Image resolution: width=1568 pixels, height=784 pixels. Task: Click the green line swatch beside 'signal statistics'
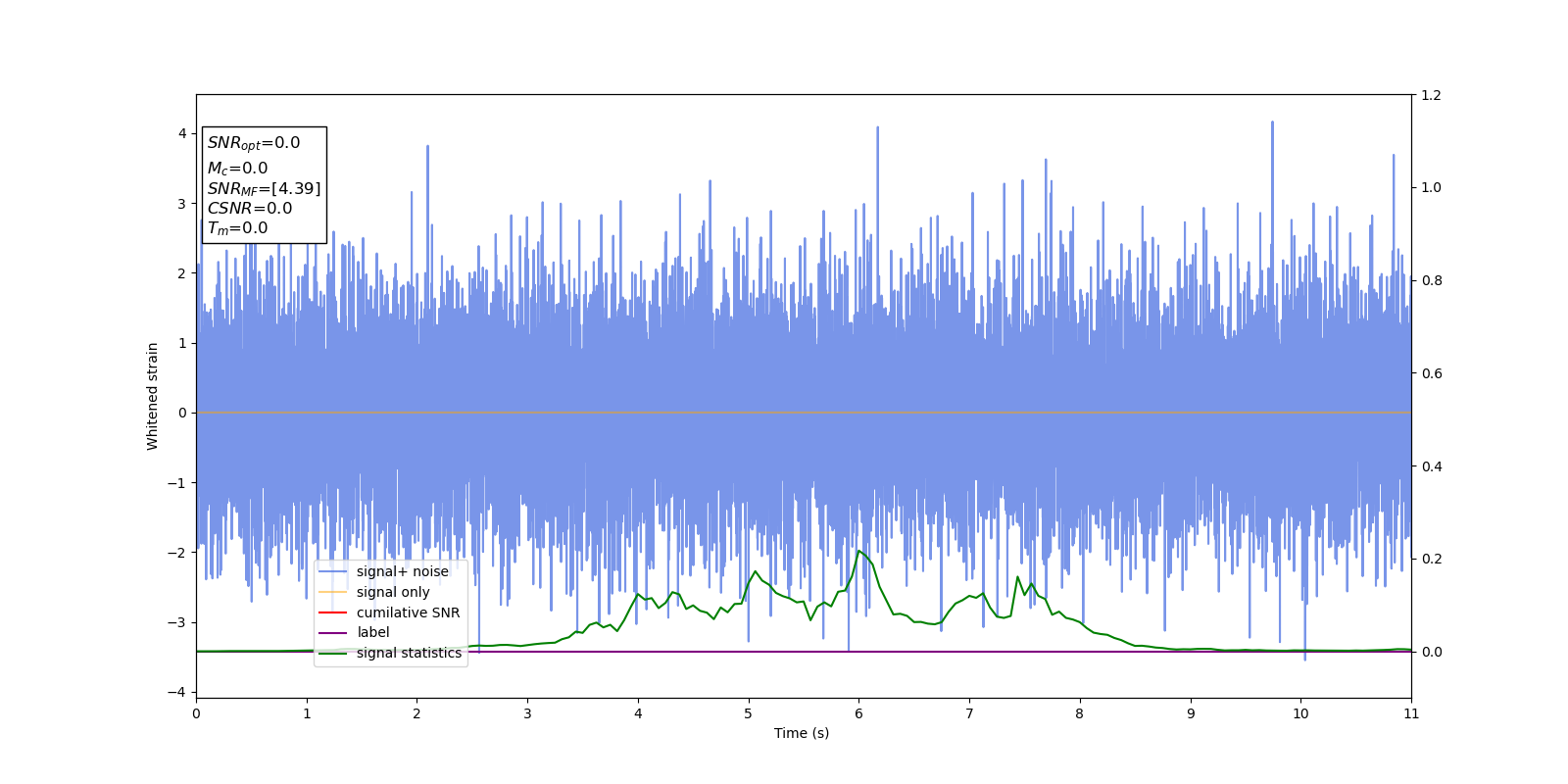point(333,654)
